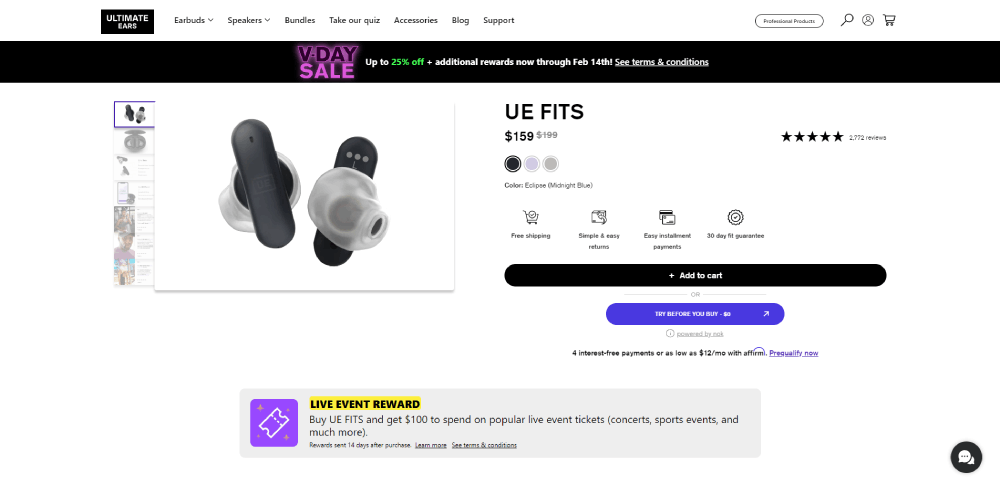Open the search icon in header
This screenshot has height=484, width=1000.
847,20
